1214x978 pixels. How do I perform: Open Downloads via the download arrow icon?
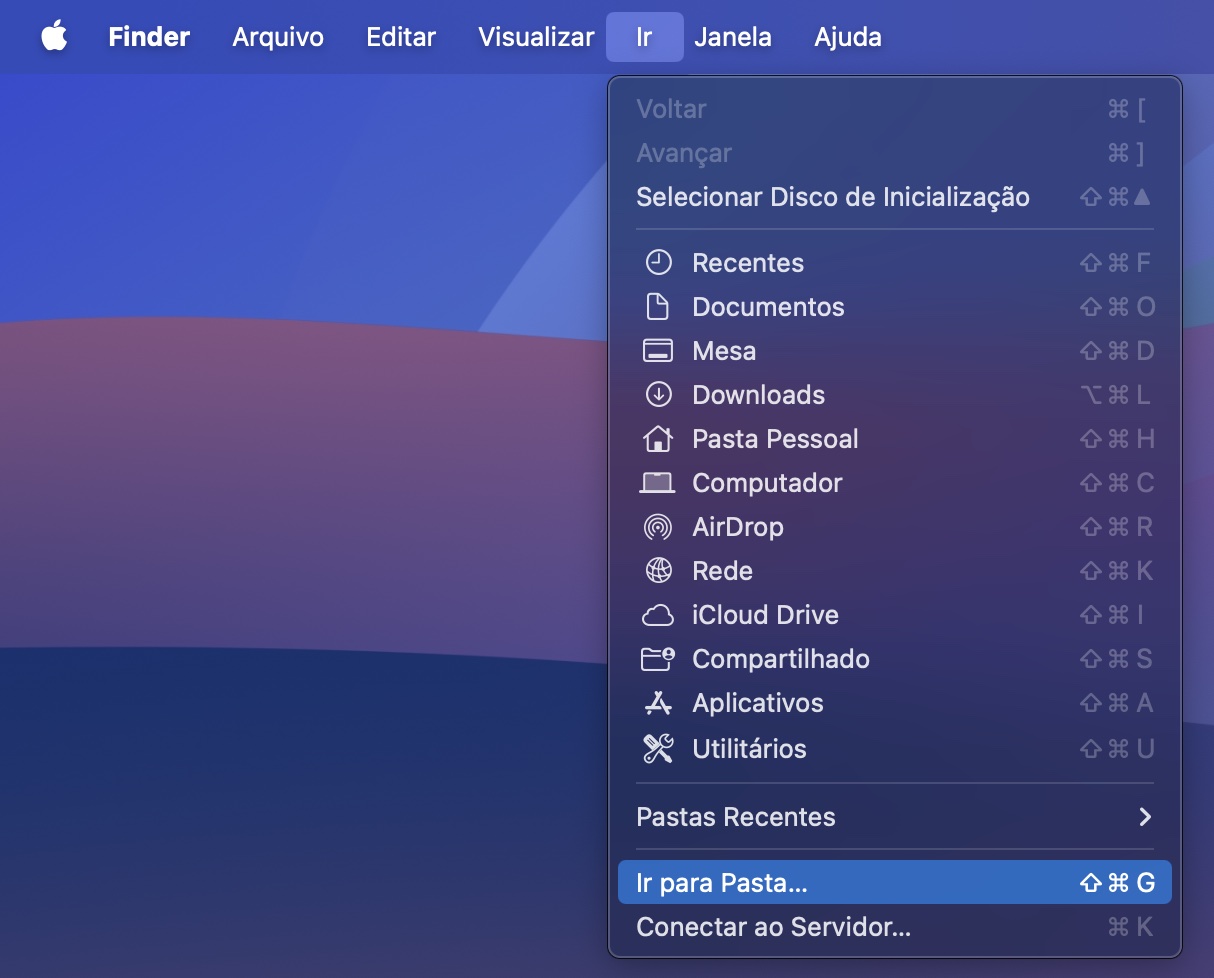click(658, 394)
